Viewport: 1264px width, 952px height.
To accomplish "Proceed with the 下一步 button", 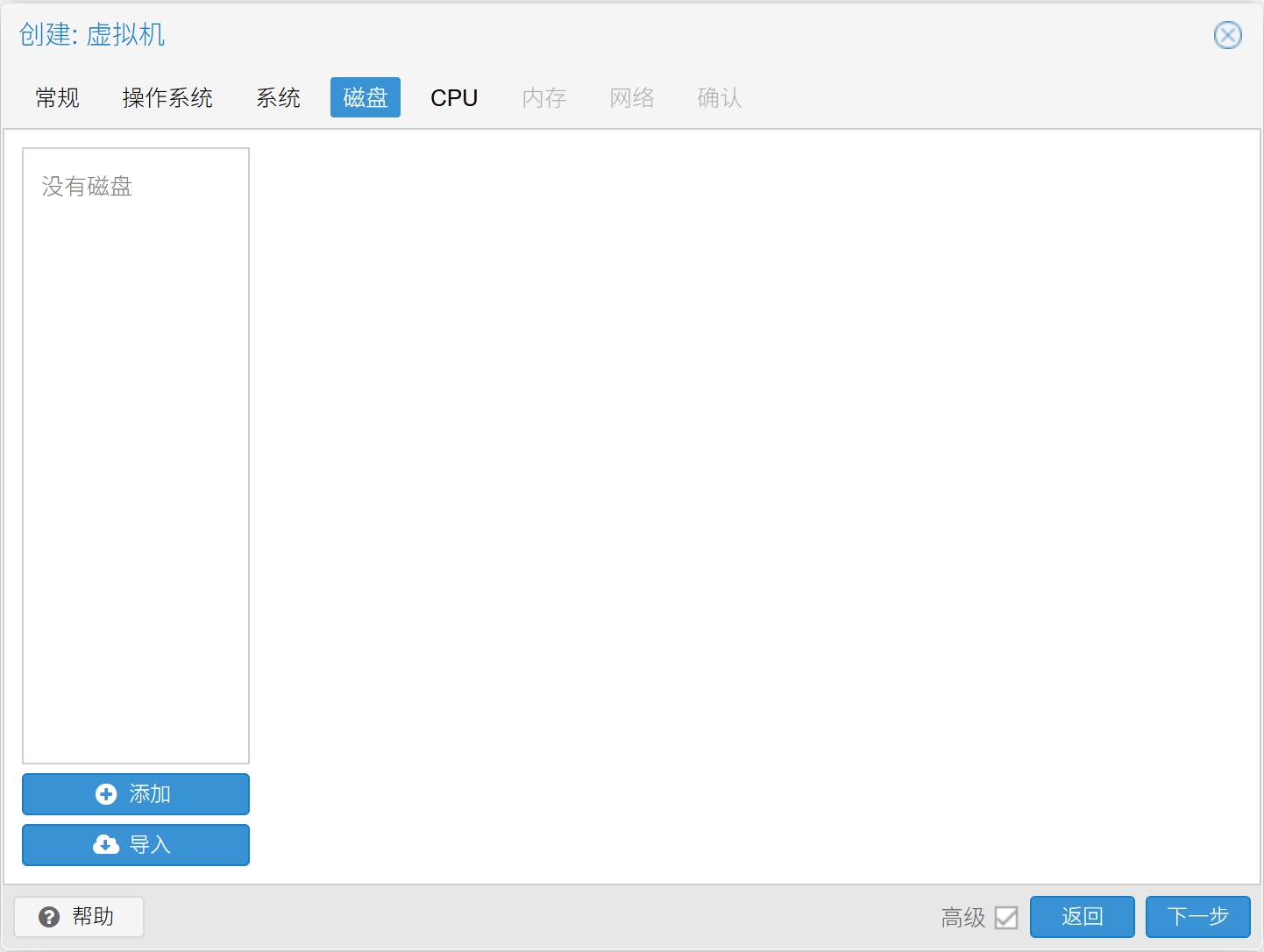I will 1197,917.
